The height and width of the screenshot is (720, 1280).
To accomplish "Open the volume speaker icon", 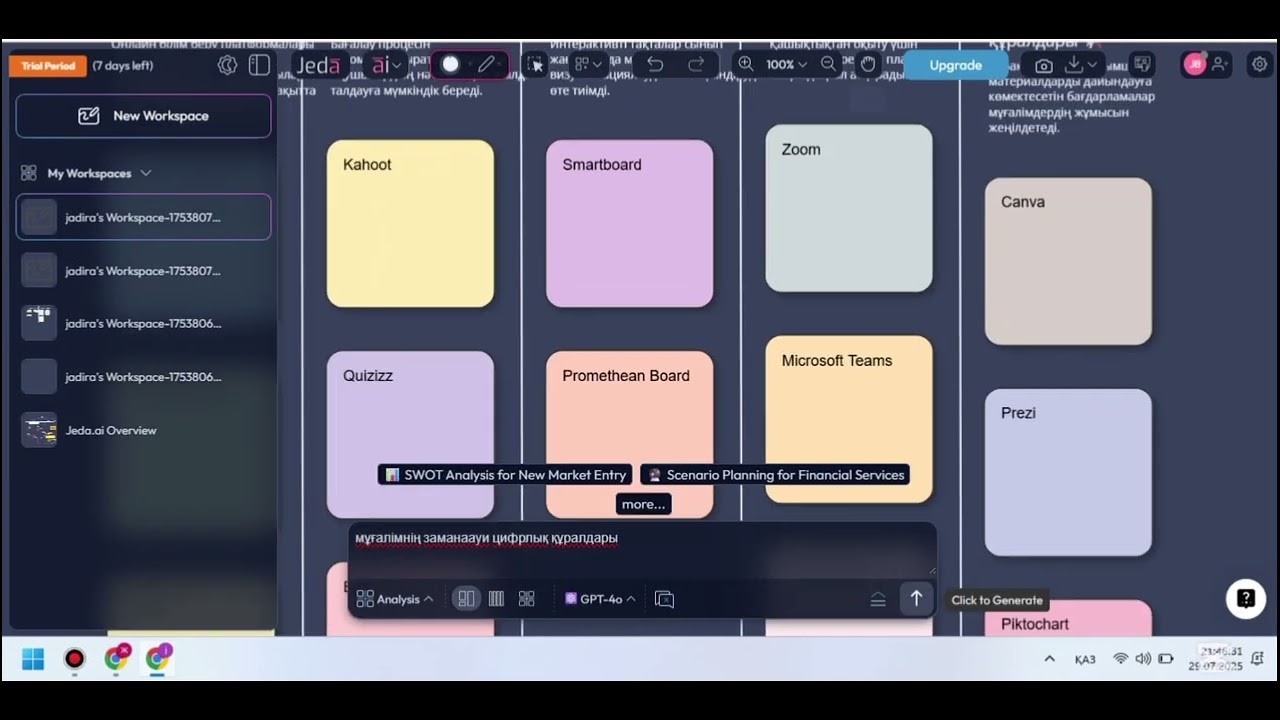I will [1143, 659].
